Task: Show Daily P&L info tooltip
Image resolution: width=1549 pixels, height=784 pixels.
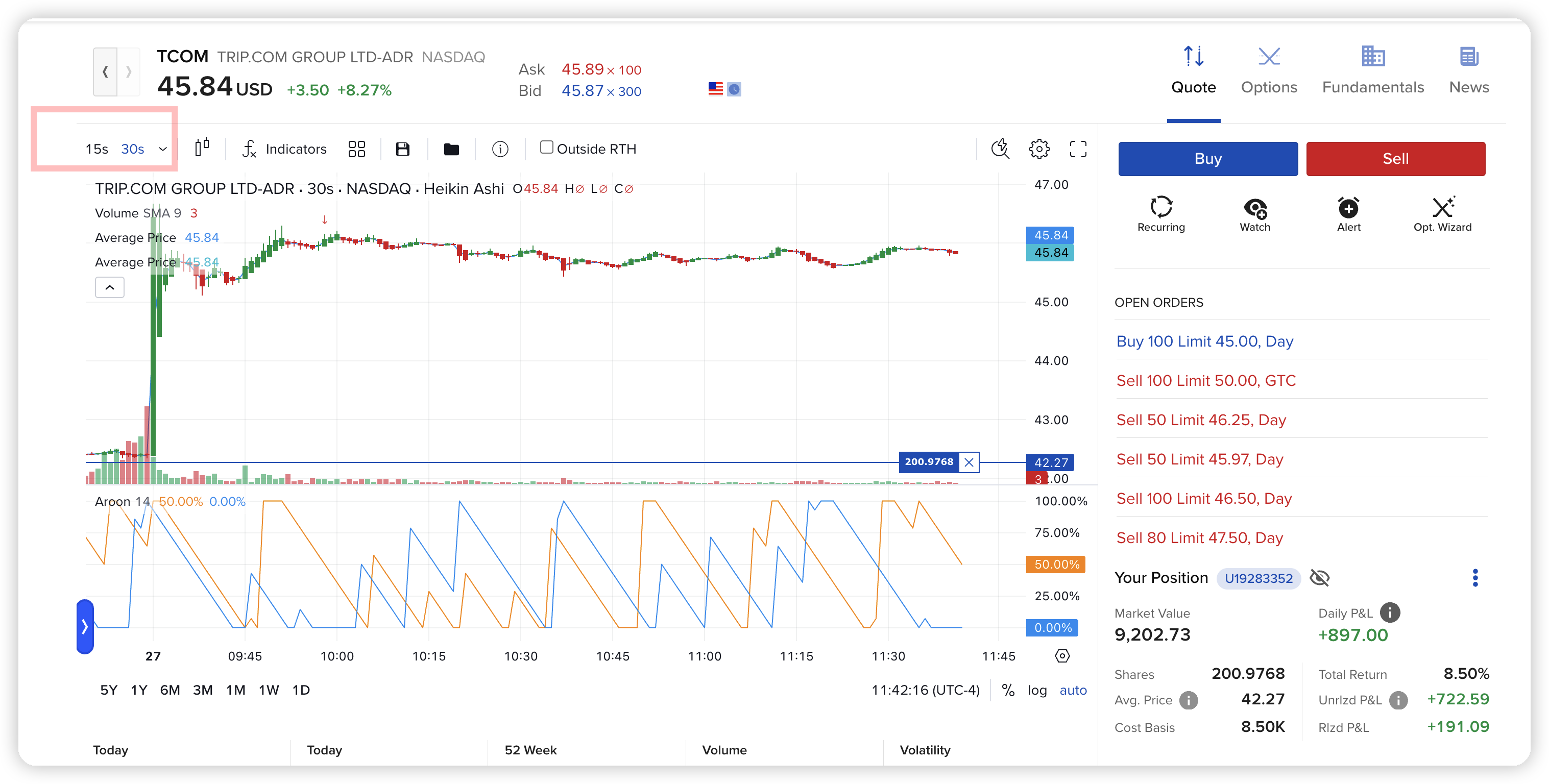Action: point(1390,612)
